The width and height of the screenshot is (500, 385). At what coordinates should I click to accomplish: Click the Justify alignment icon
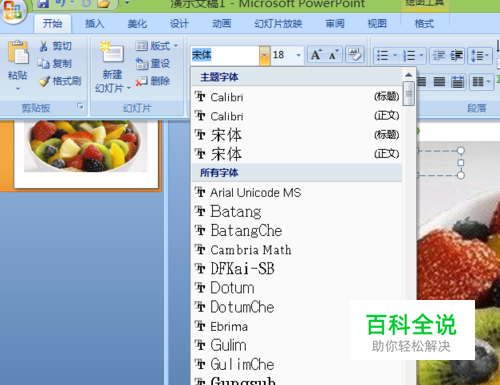tap(439, 81)
